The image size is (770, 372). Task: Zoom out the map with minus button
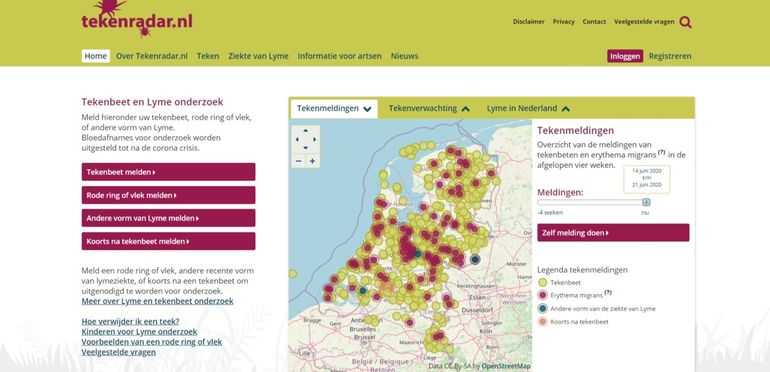point(299,161)
